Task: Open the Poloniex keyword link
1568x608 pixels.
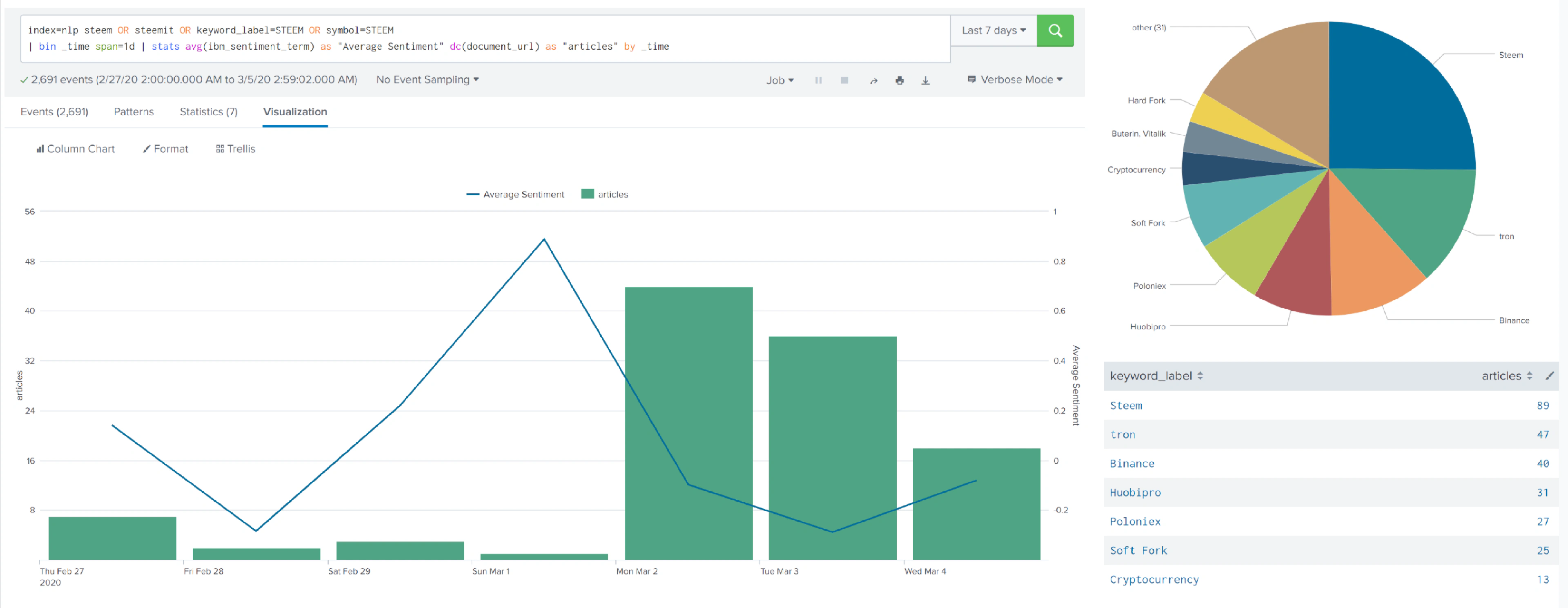Action: (1135, 522)
